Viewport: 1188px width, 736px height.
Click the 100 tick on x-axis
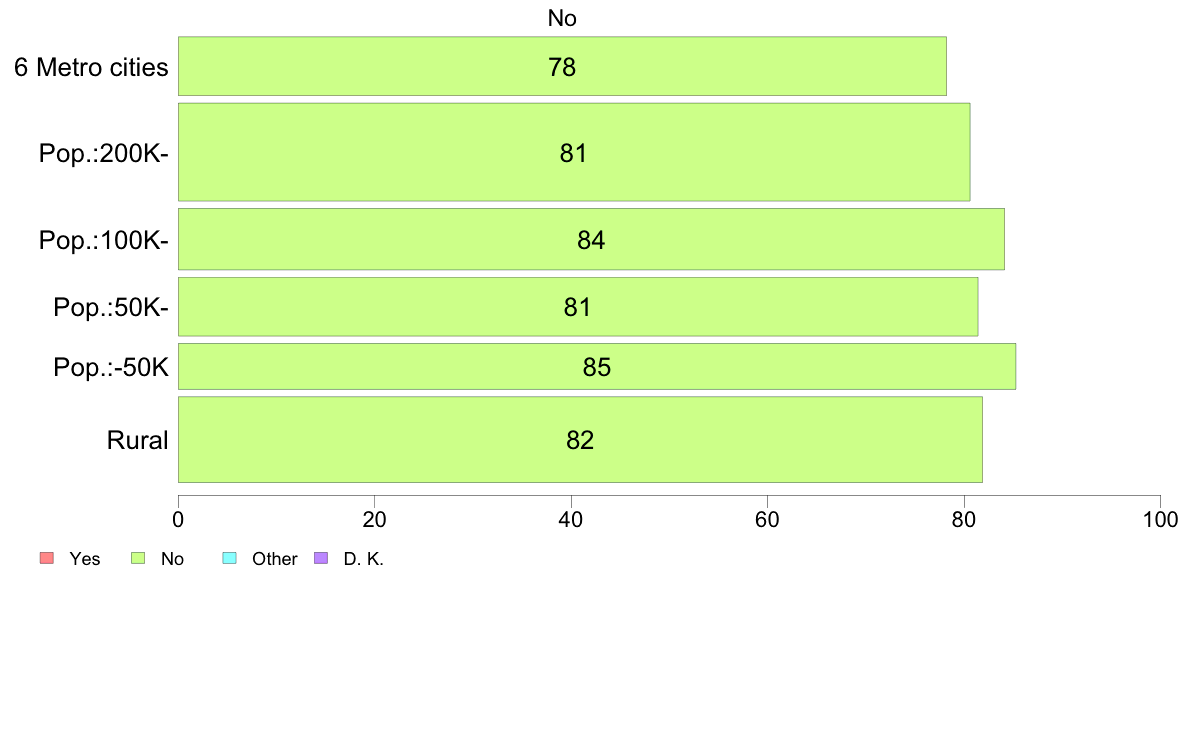[1160, 519]
